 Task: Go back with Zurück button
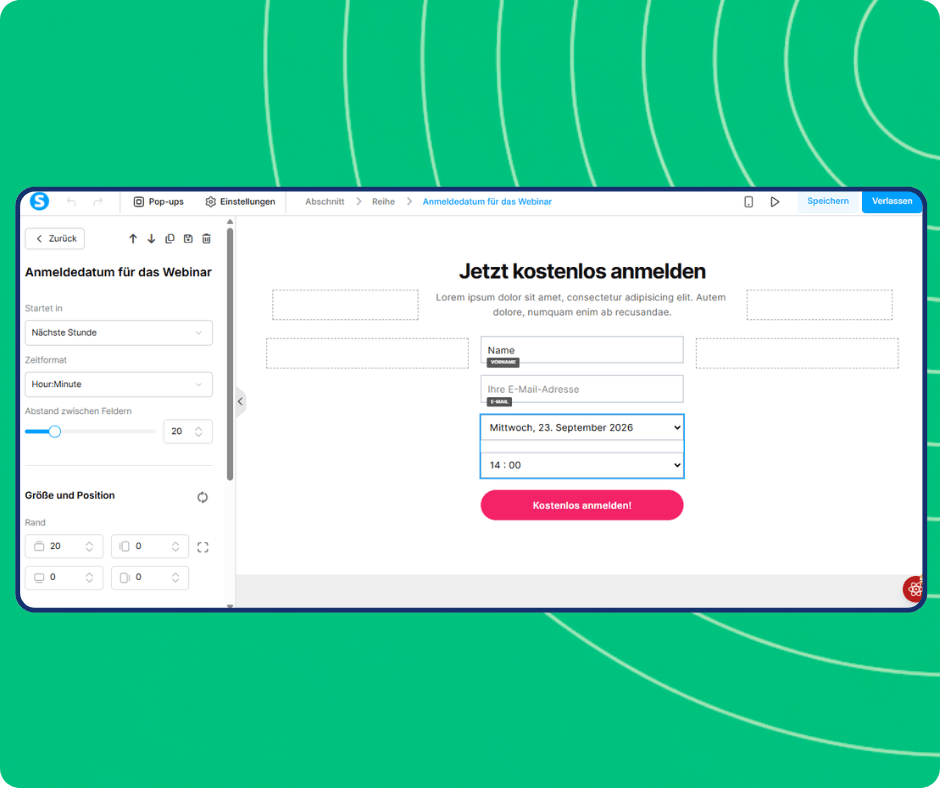point(55,239)
